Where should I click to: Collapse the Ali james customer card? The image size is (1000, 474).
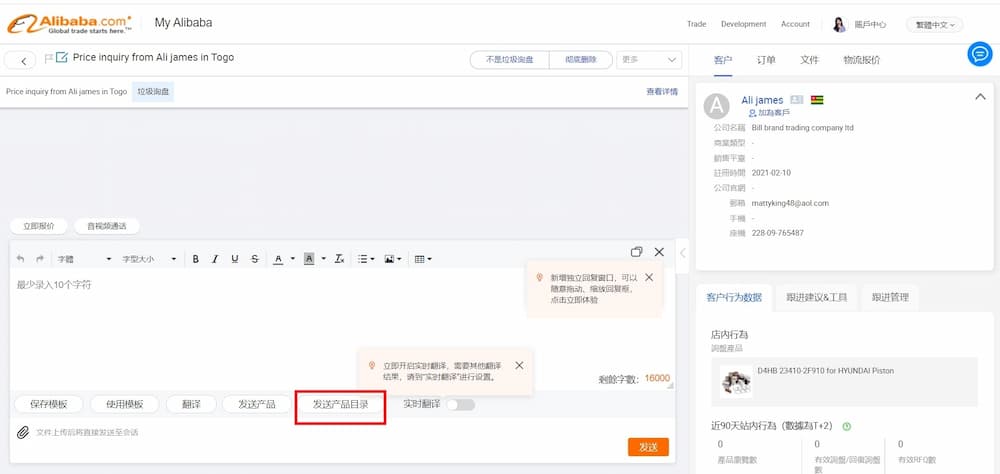pyautogui.click(x=980, y=97)
